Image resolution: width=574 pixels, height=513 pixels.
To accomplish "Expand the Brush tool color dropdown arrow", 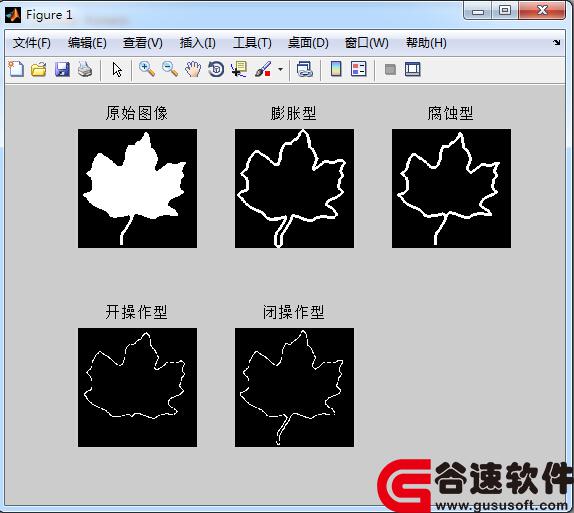I will [280, 69].
